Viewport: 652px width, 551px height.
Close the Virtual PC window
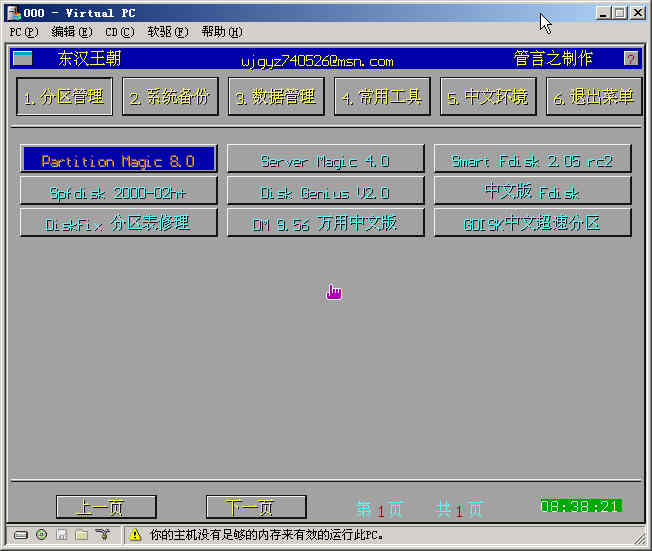point(638,13)
